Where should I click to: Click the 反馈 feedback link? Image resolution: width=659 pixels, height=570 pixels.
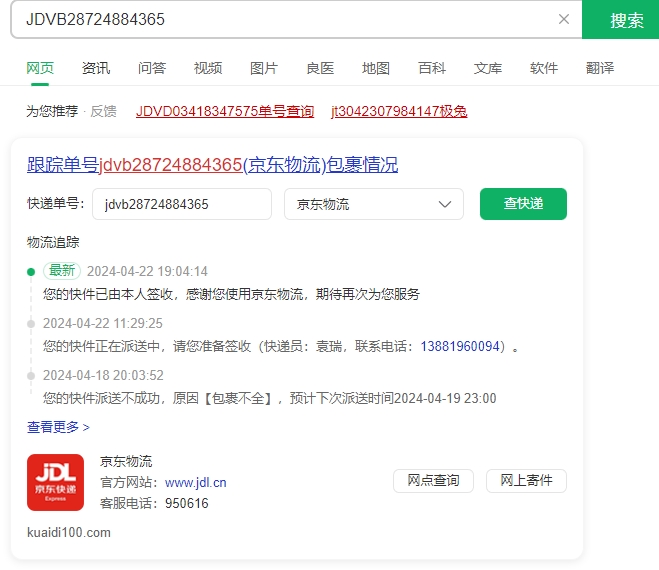(103, 111)
